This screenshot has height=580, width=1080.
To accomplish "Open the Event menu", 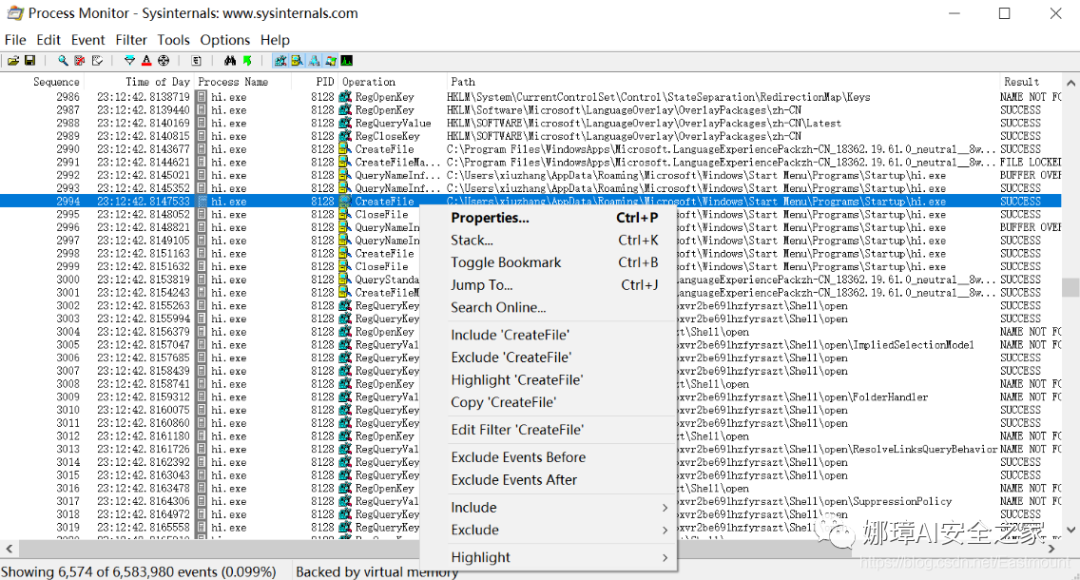I will pyautogui.click(x=88, y=40).
